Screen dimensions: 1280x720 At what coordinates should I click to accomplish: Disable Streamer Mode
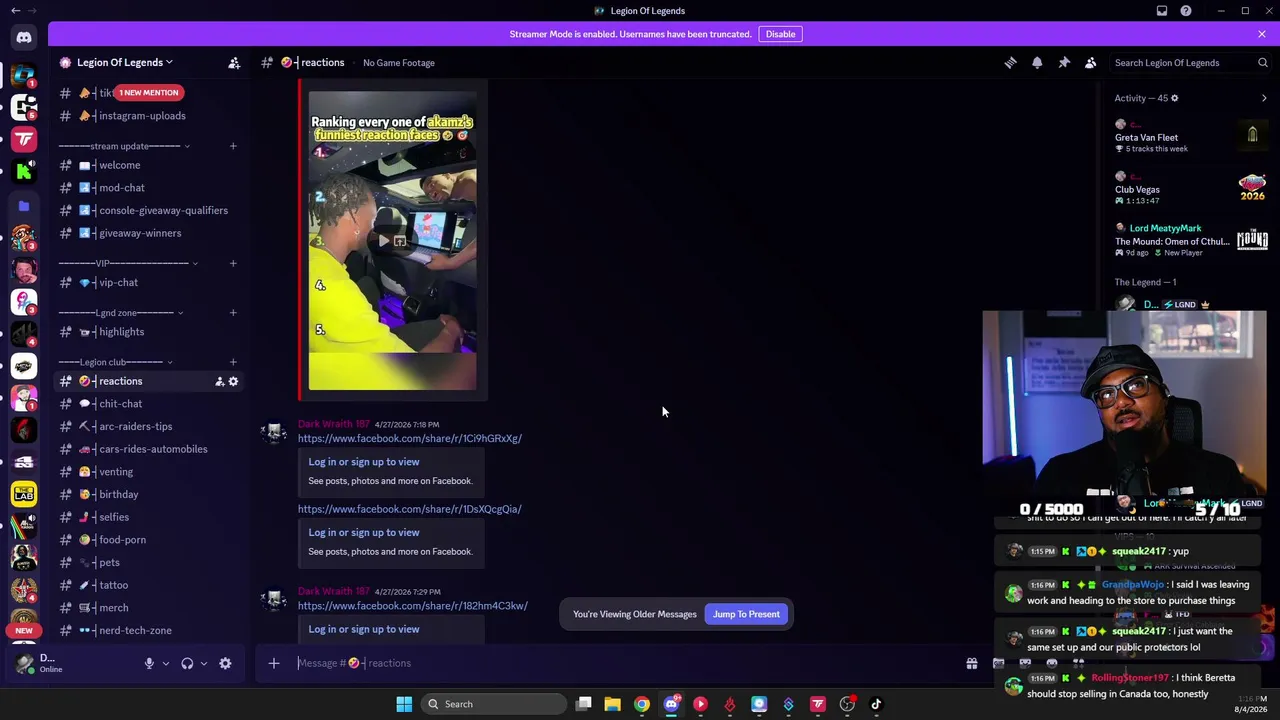780,34
